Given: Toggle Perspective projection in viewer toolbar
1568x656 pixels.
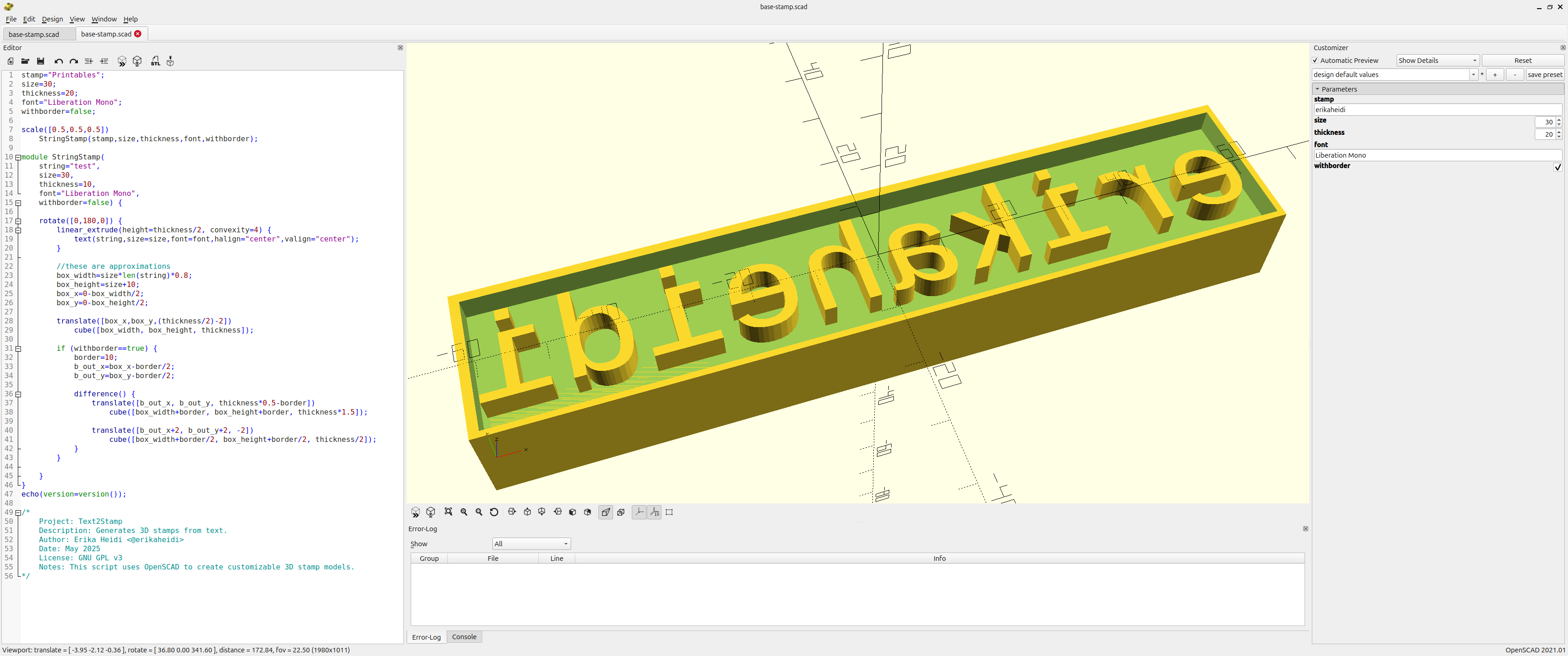Looking at the screenshot, I should point(606,512).
